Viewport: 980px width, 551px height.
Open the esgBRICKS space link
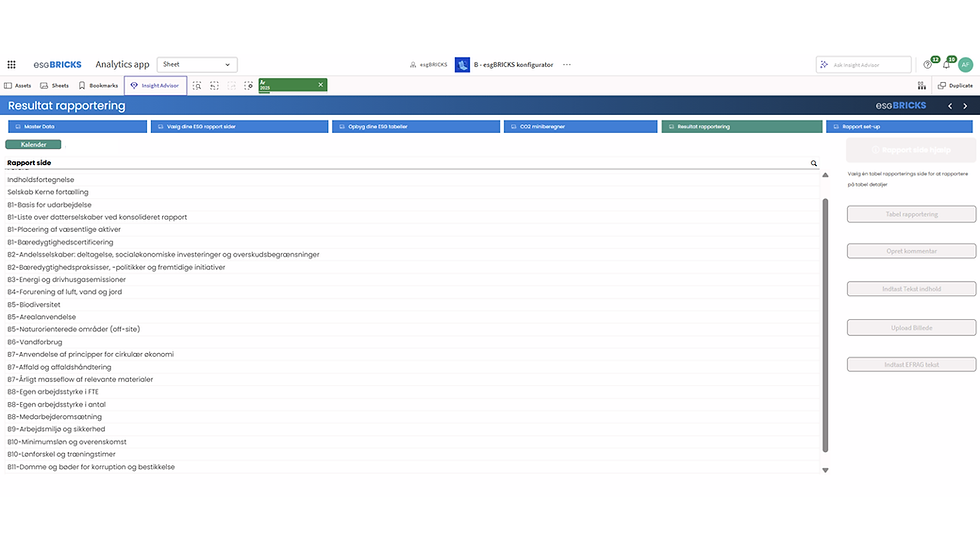click(x=429, y=64)
